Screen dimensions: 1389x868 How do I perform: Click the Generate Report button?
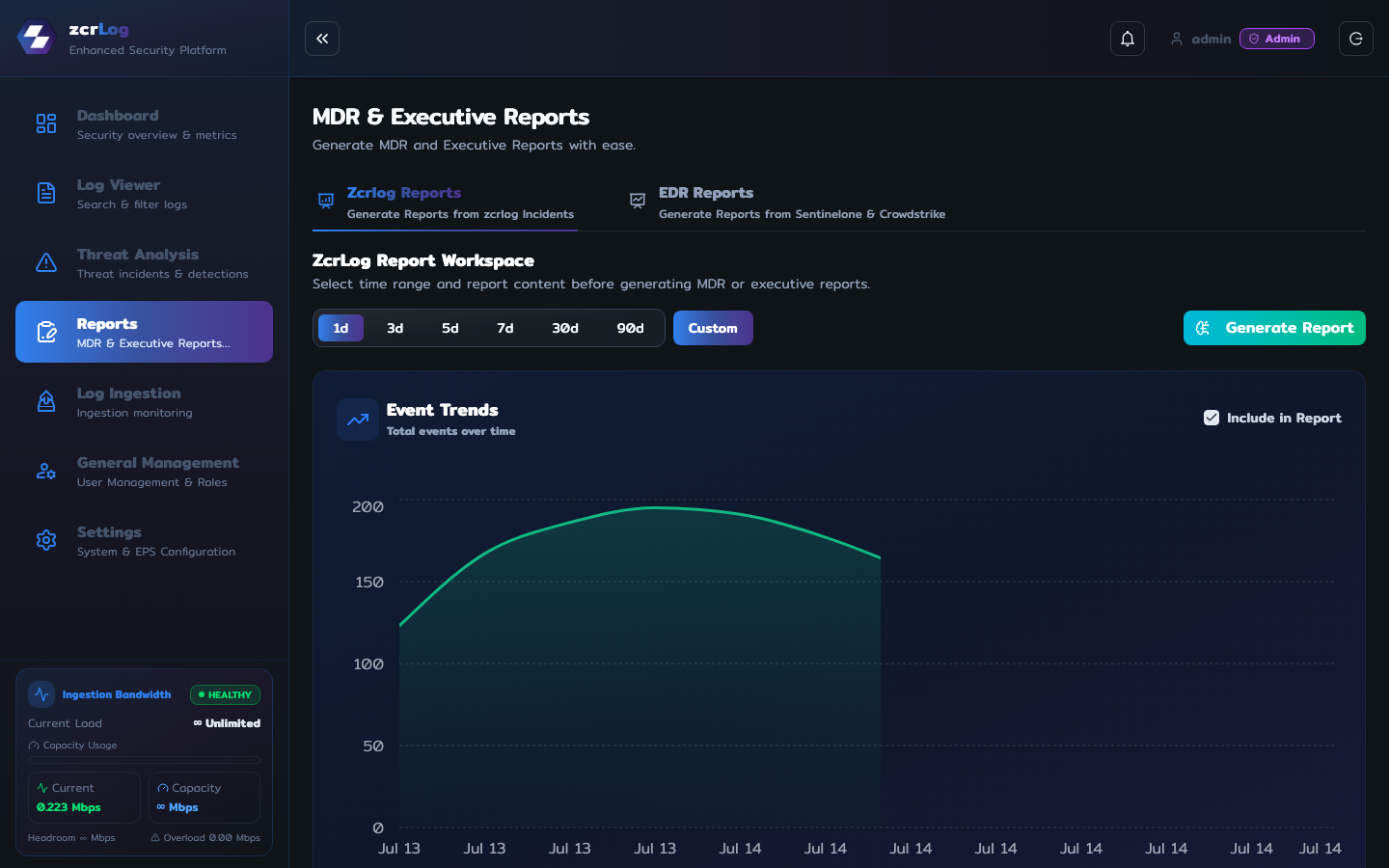[1274, 328]
